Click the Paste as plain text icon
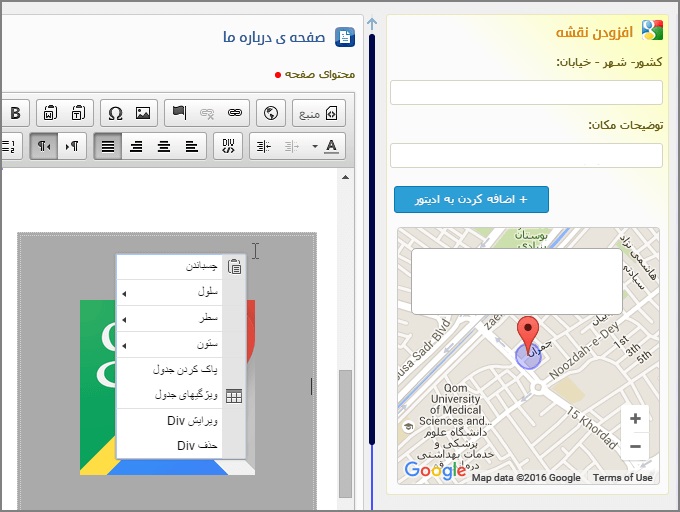 tap(79, 112)
